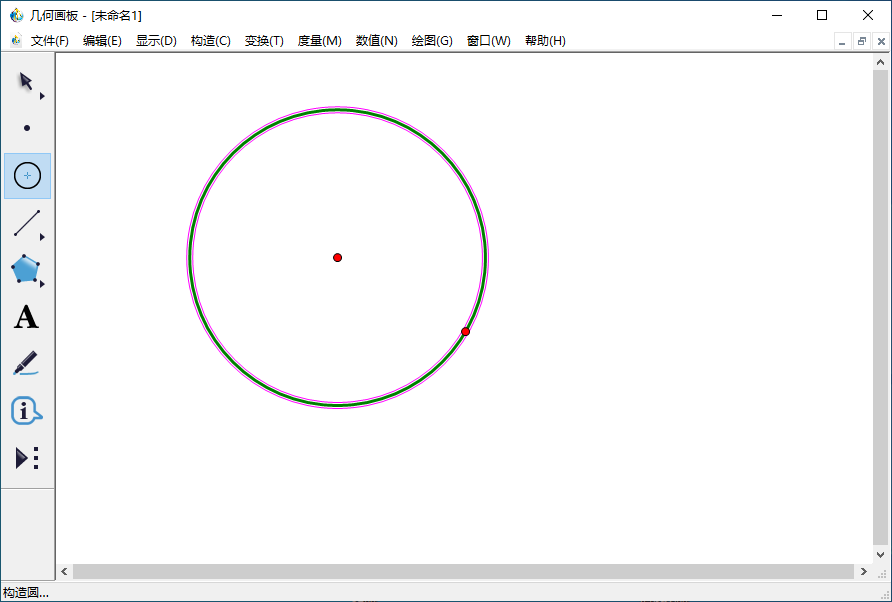Viewport: 892px width, 602px height.
Task: Select the Text tool labeled A
Action: tap(26, 317)
